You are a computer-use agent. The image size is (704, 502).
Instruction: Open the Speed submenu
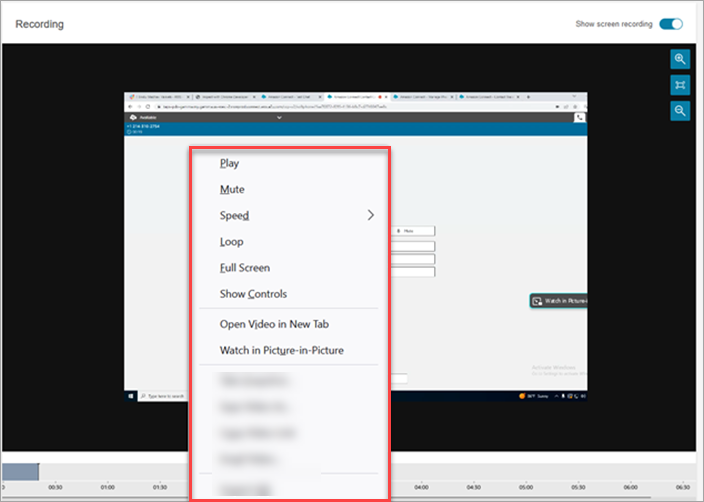pyautogui.click(x=289, y=216)
